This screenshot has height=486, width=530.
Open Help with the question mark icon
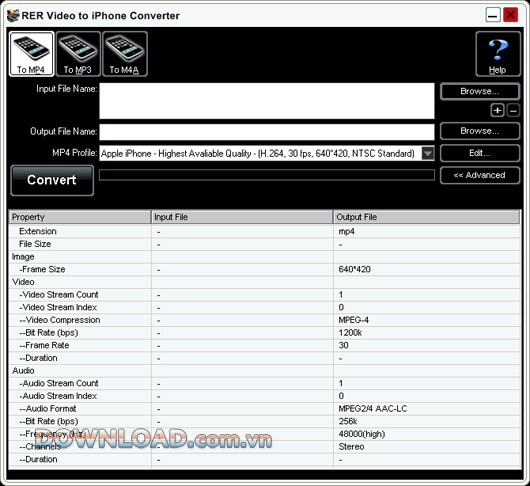pos(498,54)
